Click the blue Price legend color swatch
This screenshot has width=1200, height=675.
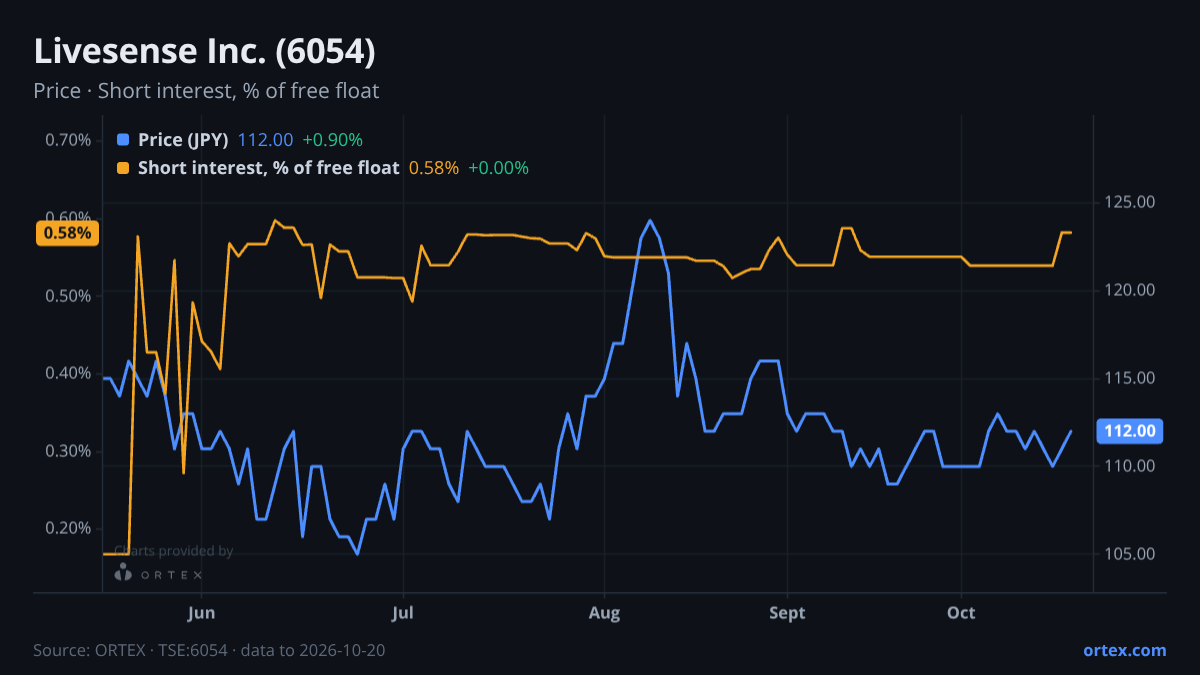[123, 140]
